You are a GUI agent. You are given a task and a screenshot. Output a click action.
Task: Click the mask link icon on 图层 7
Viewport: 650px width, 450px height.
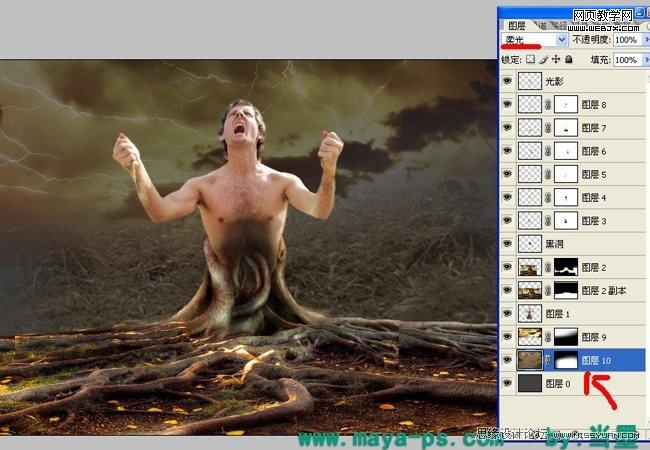(548, 128)
